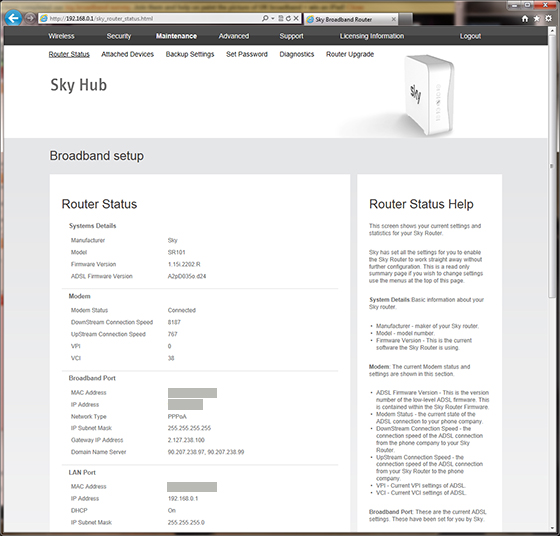Click the DHCP value On

tap(172, 511)
